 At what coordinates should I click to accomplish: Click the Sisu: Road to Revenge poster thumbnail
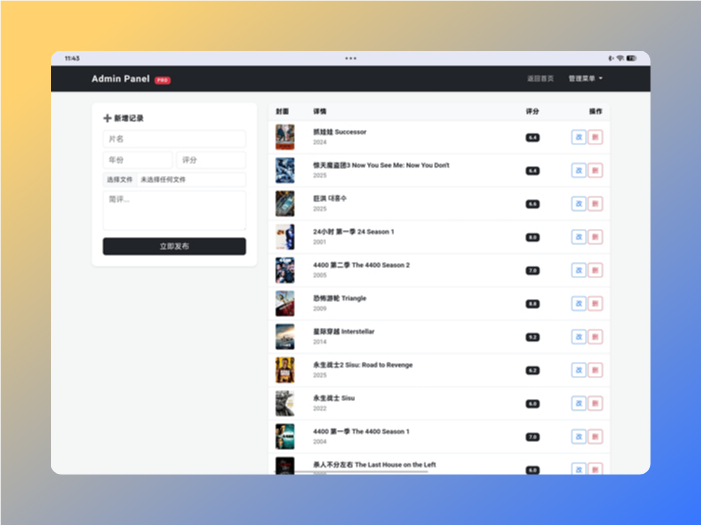[285, 370]
